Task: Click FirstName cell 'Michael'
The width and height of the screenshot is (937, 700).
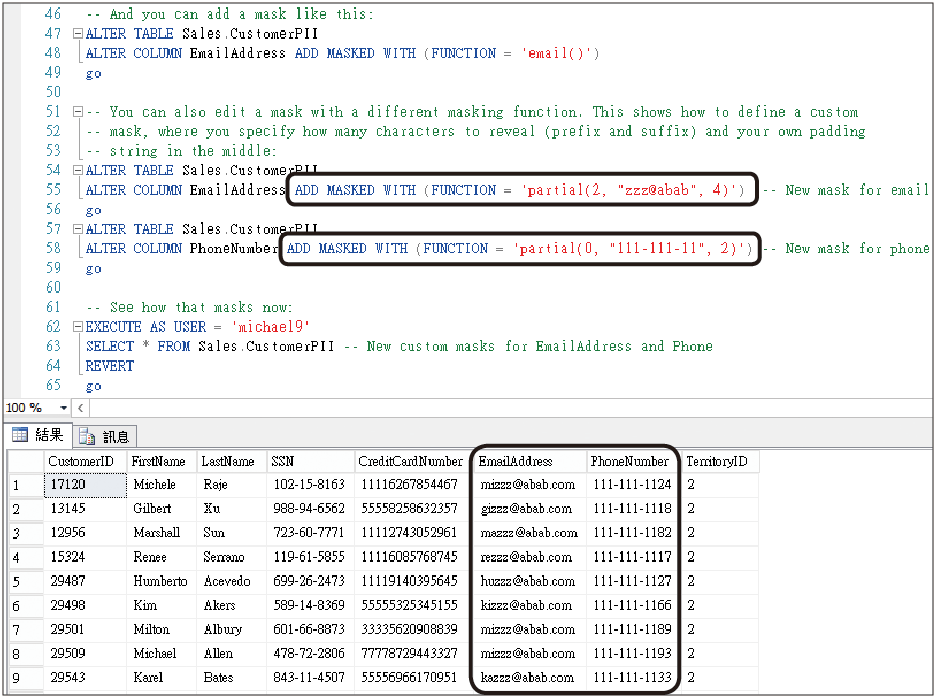Action: click(161, 653)
